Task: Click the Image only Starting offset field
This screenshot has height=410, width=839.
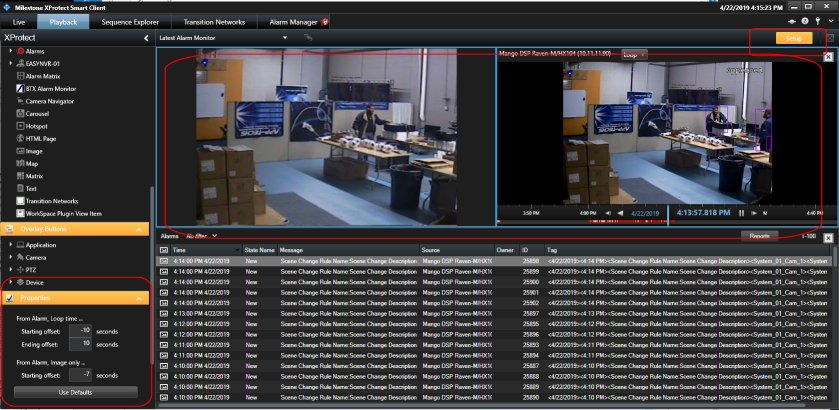Action: [x=81, y=375]
